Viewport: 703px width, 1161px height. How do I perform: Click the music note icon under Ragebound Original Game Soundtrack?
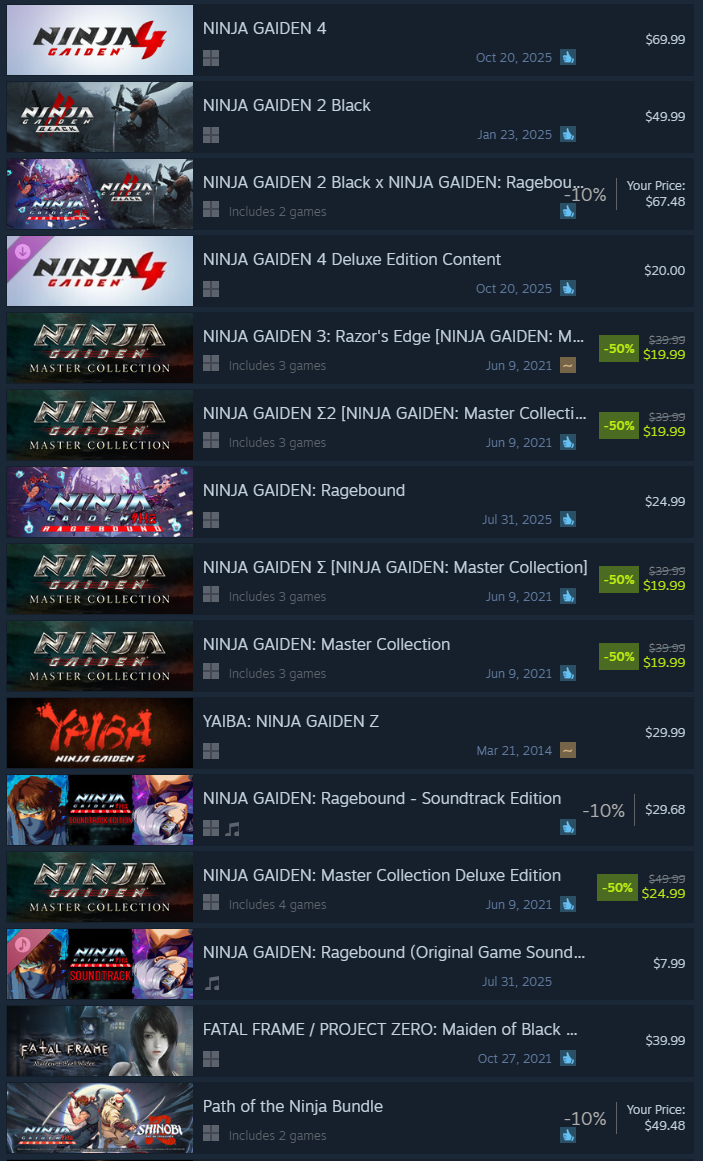click(x=212, y=983)
